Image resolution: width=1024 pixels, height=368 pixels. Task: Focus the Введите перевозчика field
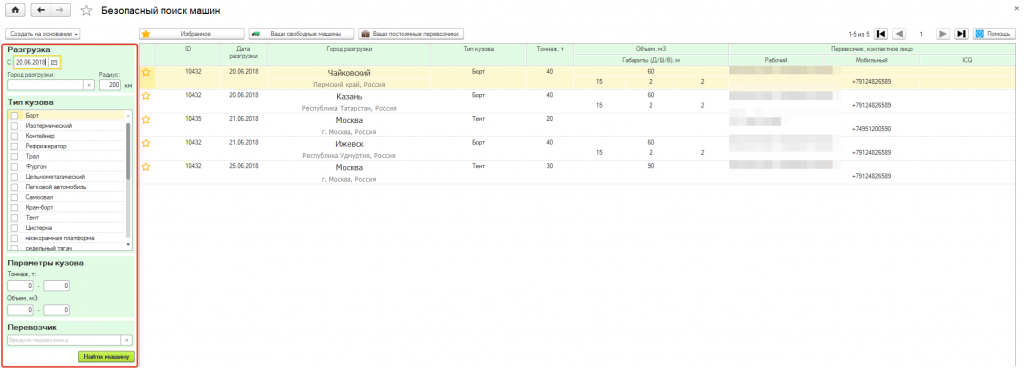point(65,340)
